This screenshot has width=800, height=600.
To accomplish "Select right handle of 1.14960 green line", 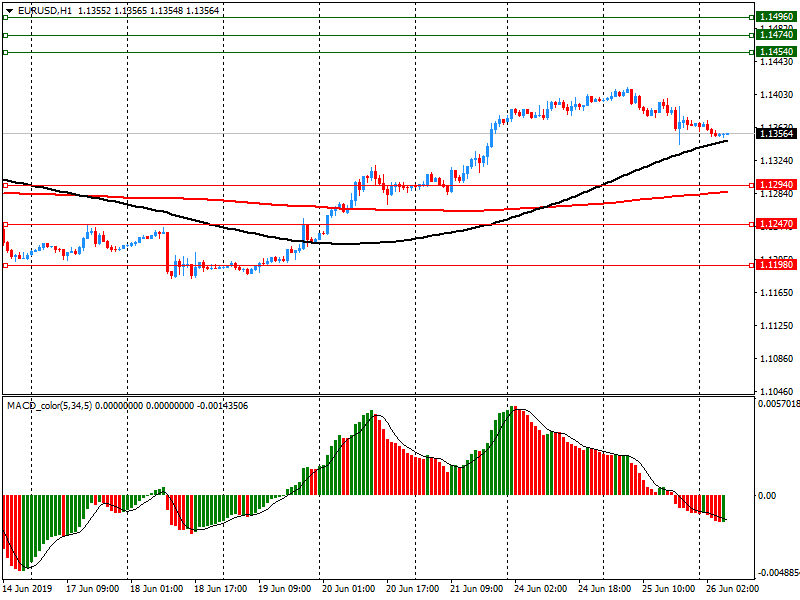I will tap(752, 17).
